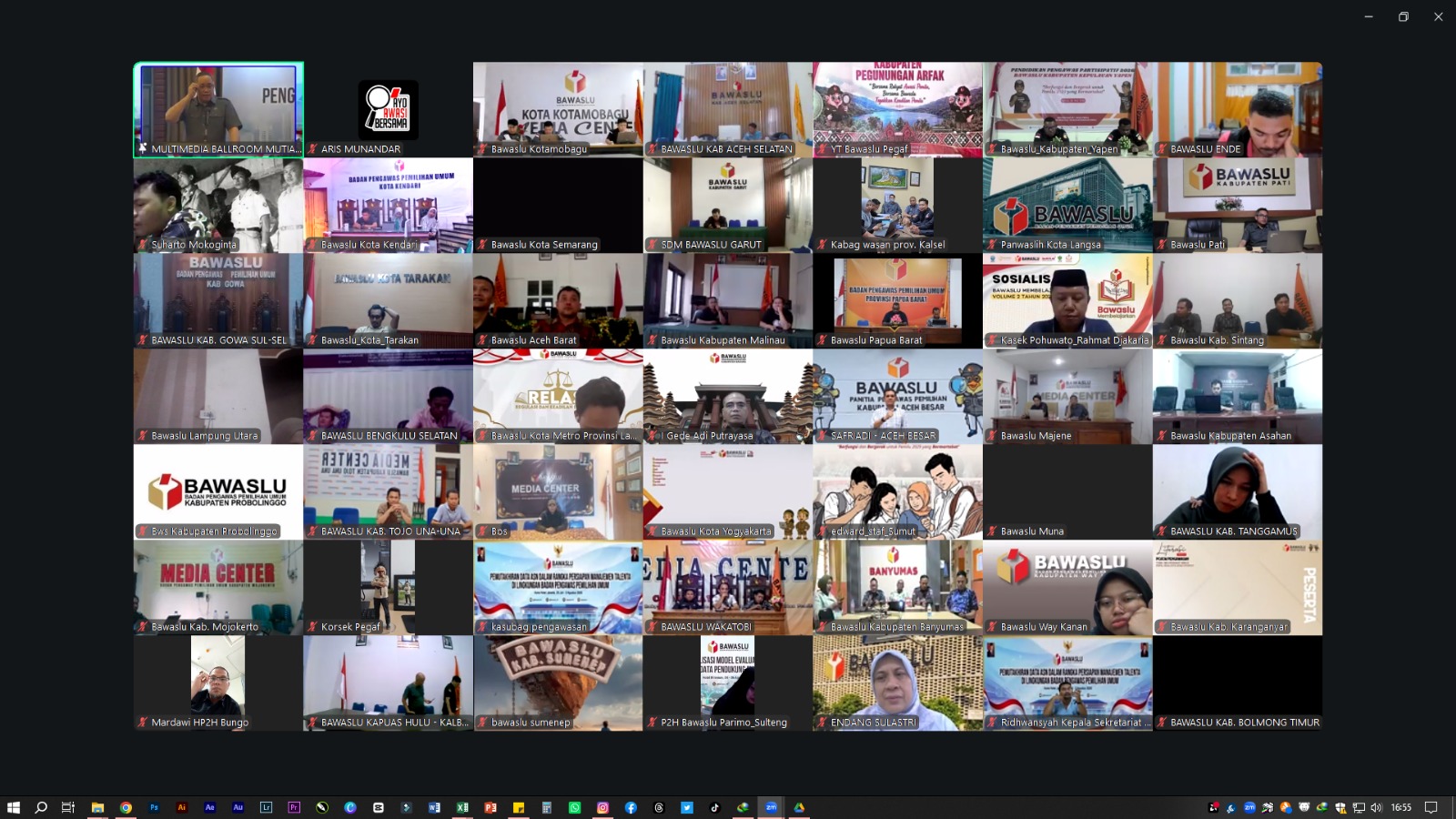Open Twitter from the taskbar

[687, 807]
